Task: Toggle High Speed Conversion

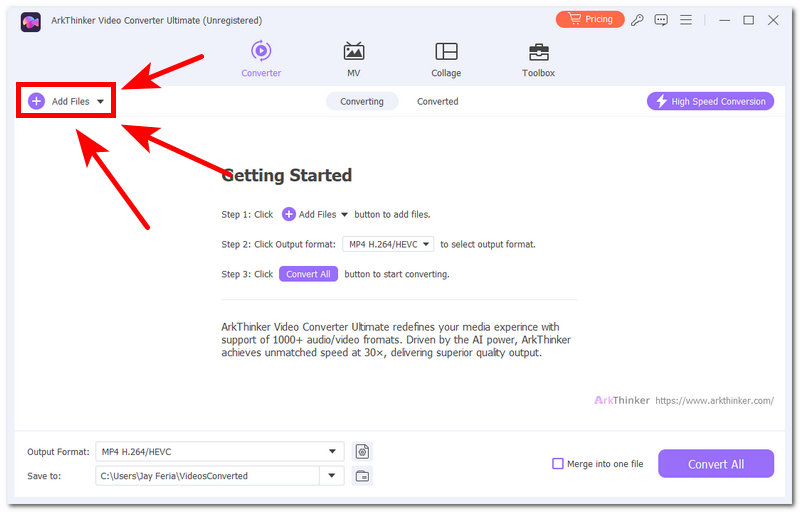Action: pos(710,101)
